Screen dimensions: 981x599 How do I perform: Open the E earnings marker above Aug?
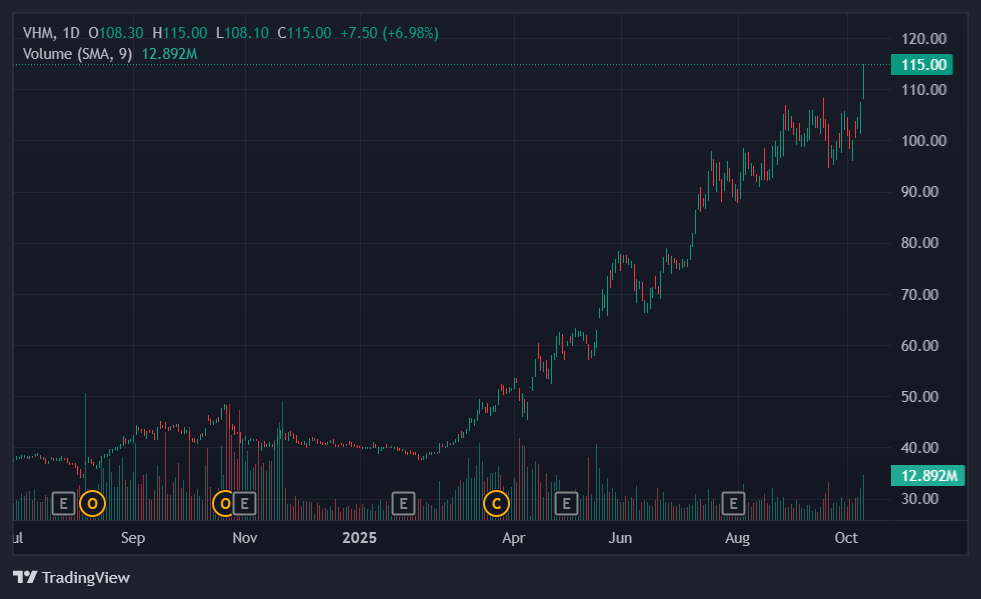coord(734,503)
